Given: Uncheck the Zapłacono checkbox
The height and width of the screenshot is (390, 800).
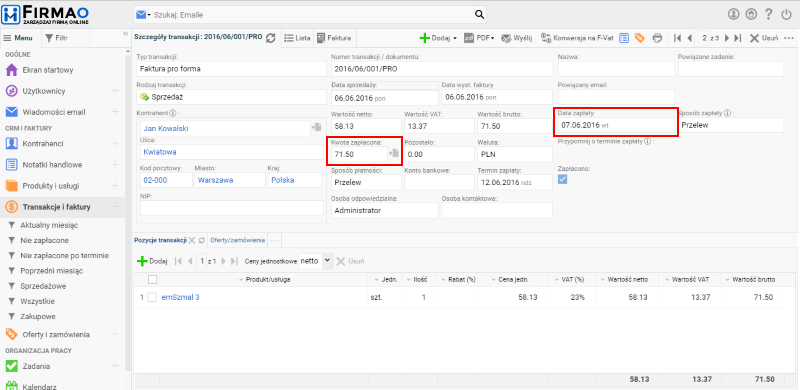Looking at the screenshot, I should 563,179.
